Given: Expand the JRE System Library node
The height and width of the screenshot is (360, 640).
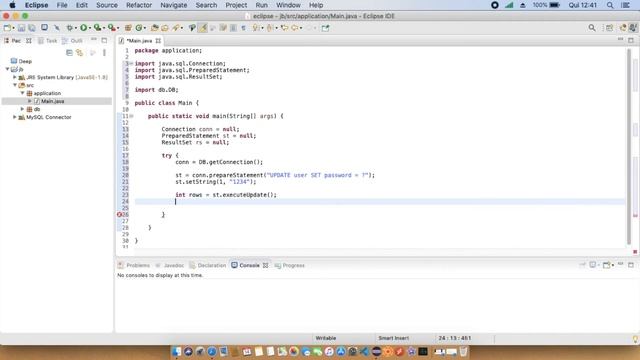Looking at the screenshot, I should [15, 77].
